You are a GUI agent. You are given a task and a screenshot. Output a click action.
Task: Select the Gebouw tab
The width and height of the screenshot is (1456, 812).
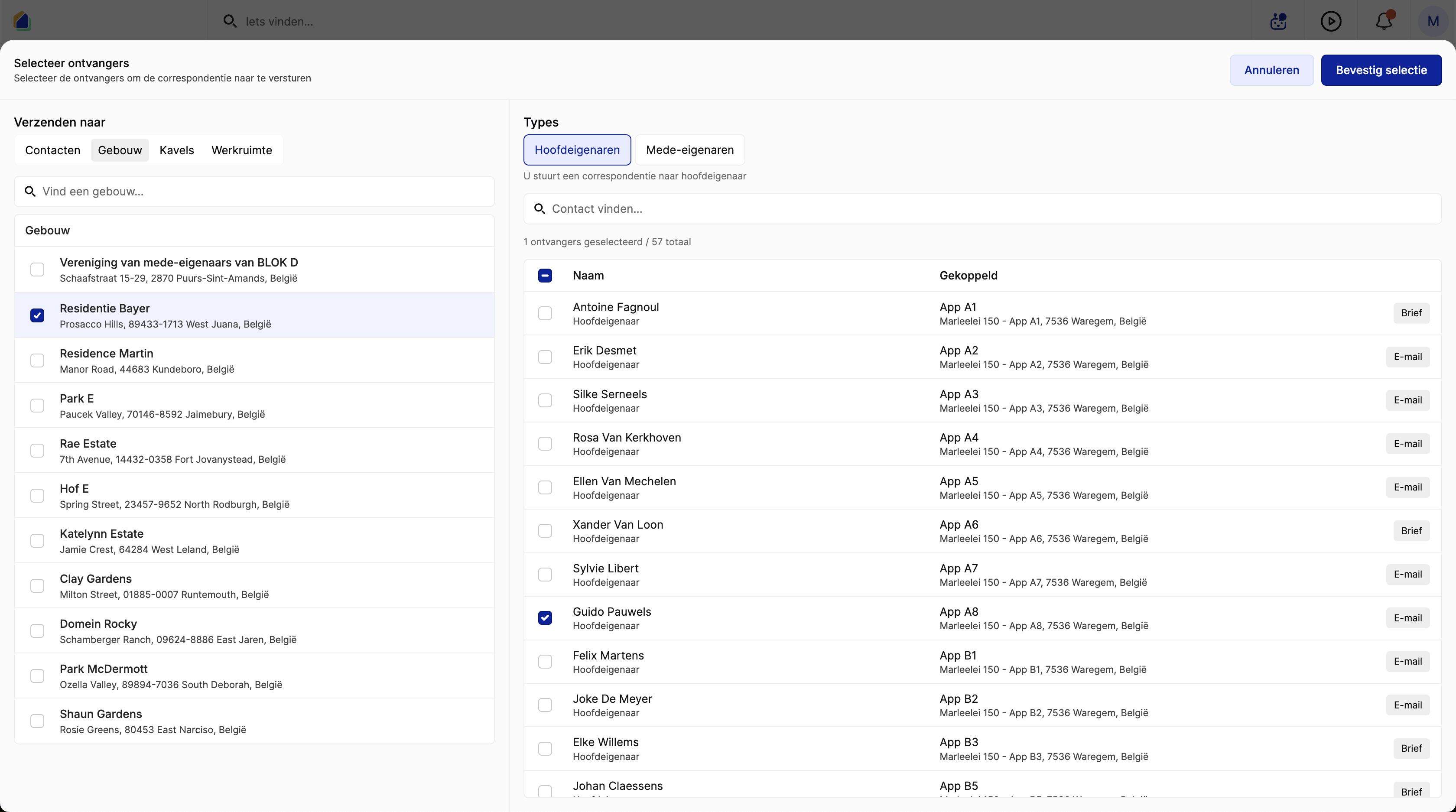click(120, 150)
